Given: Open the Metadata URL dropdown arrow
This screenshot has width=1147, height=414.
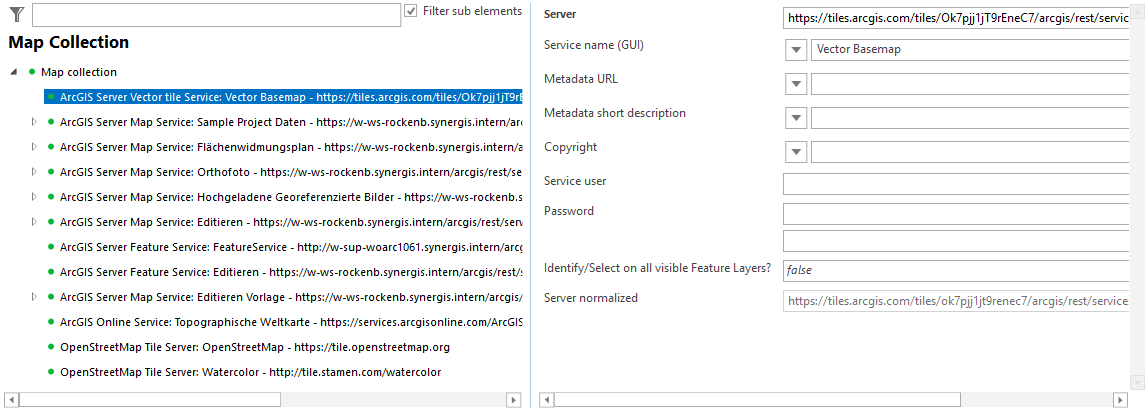Looking at the screenshot, I should tap(796, 84).
